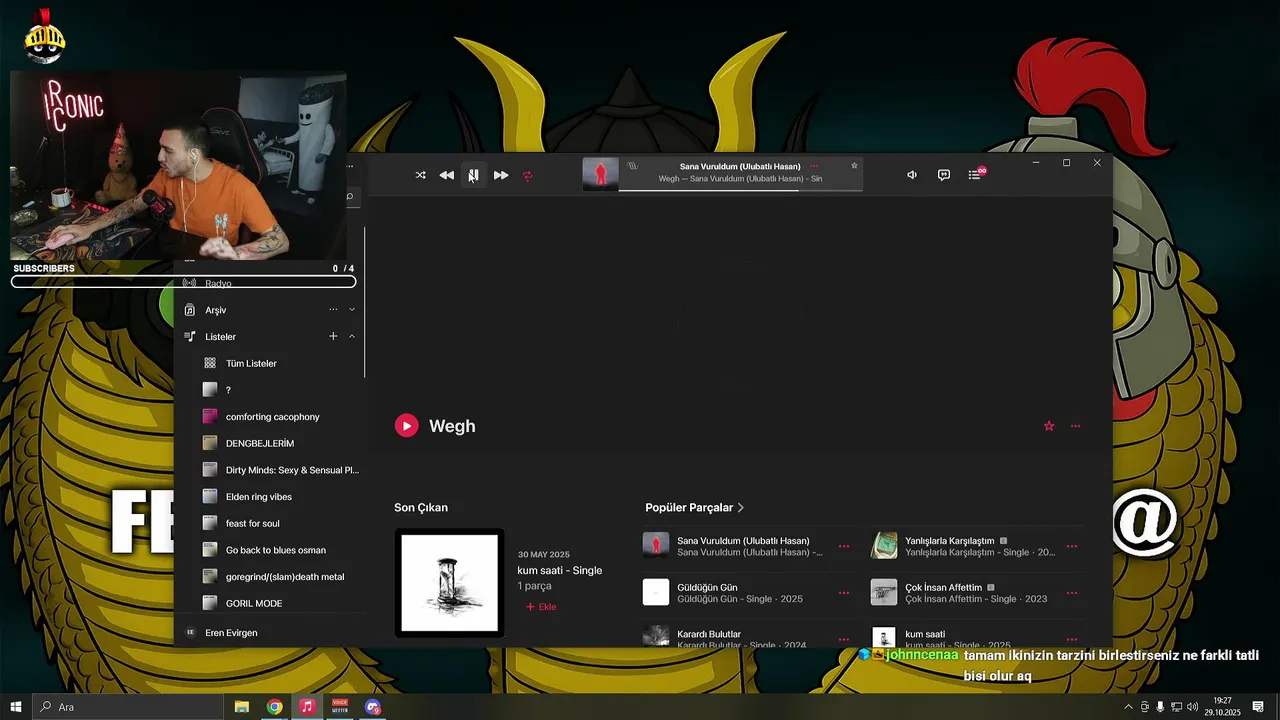Click Yanlışlarla Karşılaştım album thumbnail
Image resolution: width=1280 pixels, height=720 pixels.
(884, 545)
